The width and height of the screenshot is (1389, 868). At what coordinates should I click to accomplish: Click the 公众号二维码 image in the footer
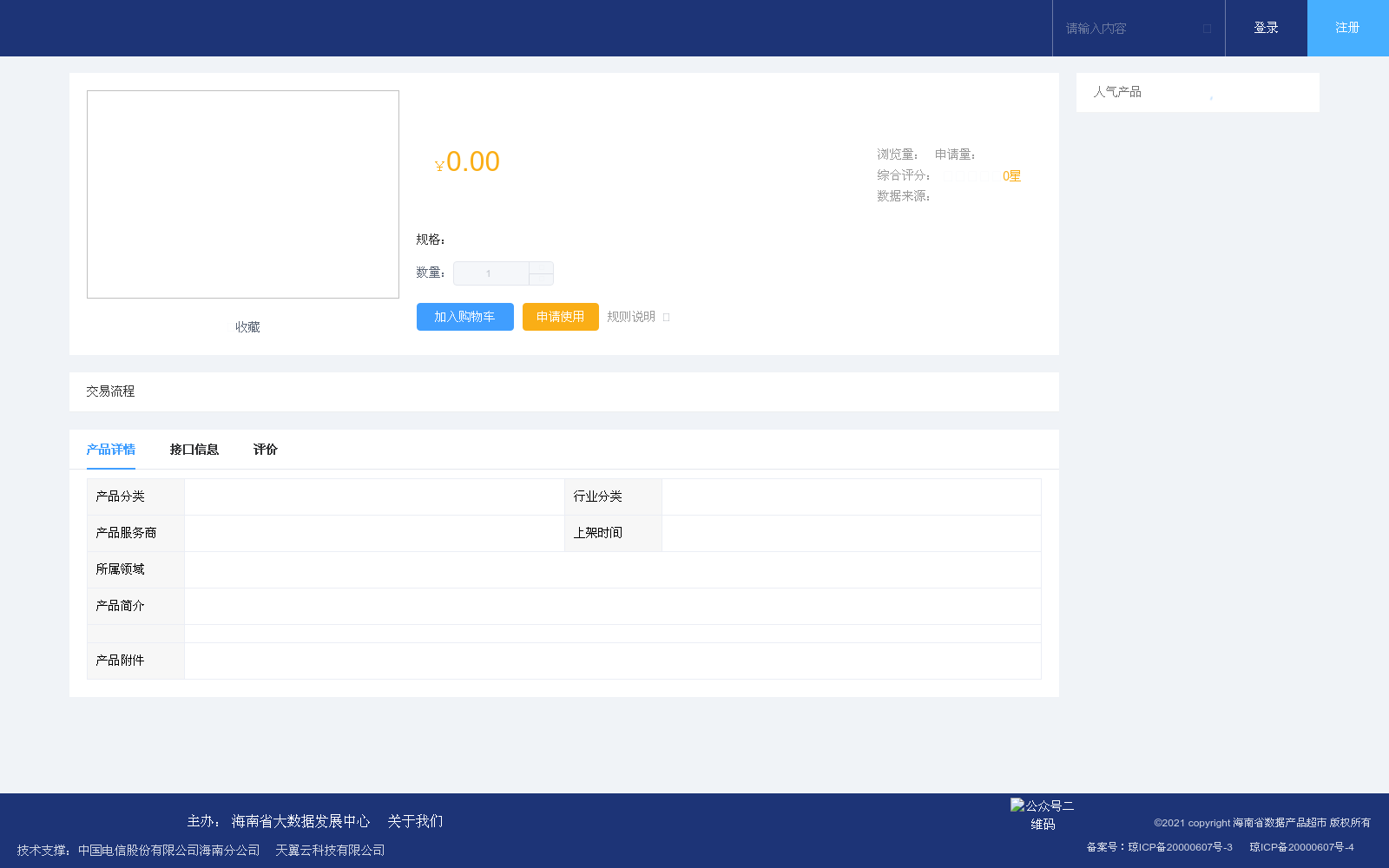pyautogui.click(x=1043, y=815)
